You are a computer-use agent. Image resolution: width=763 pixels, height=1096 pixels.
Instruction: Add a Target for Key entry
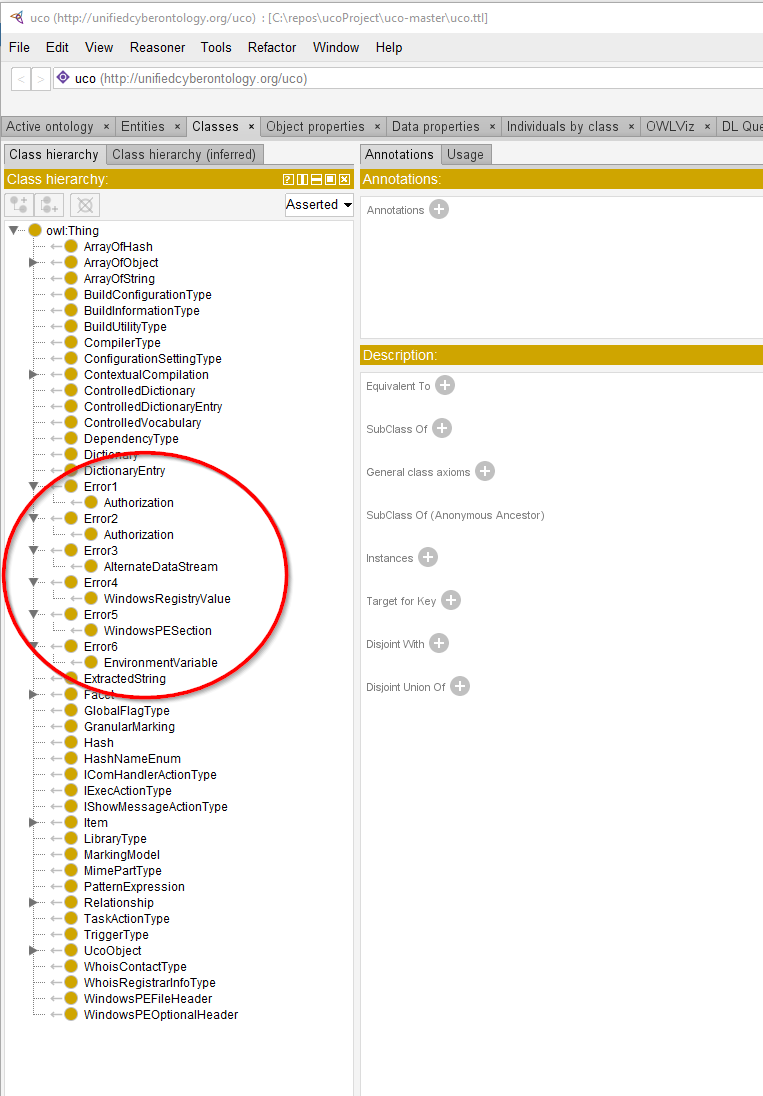click(x=451, y=600)
